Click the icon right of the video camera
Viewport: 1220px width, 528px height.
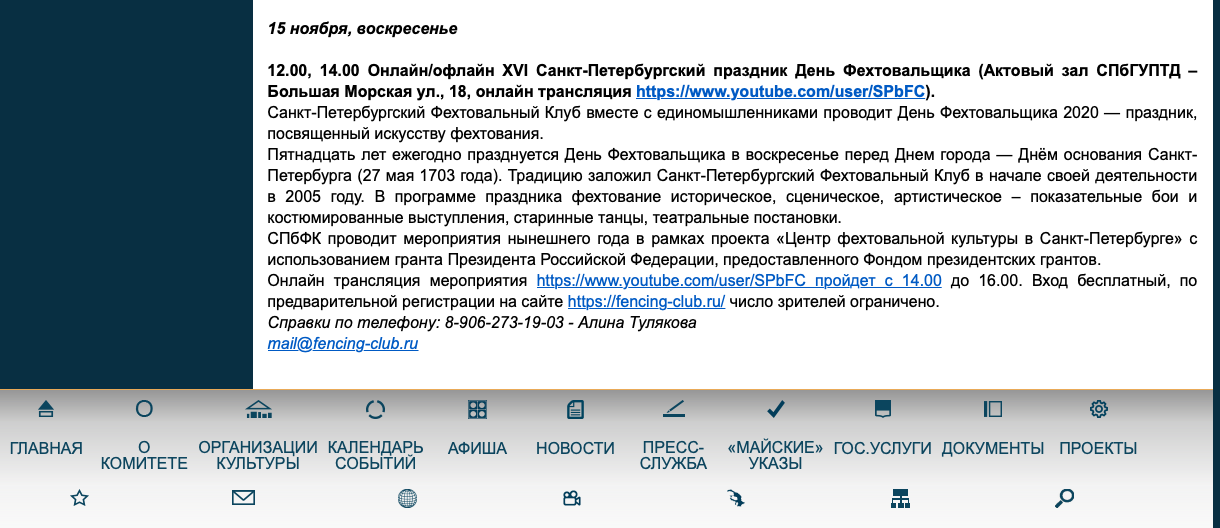click(736, 498)
